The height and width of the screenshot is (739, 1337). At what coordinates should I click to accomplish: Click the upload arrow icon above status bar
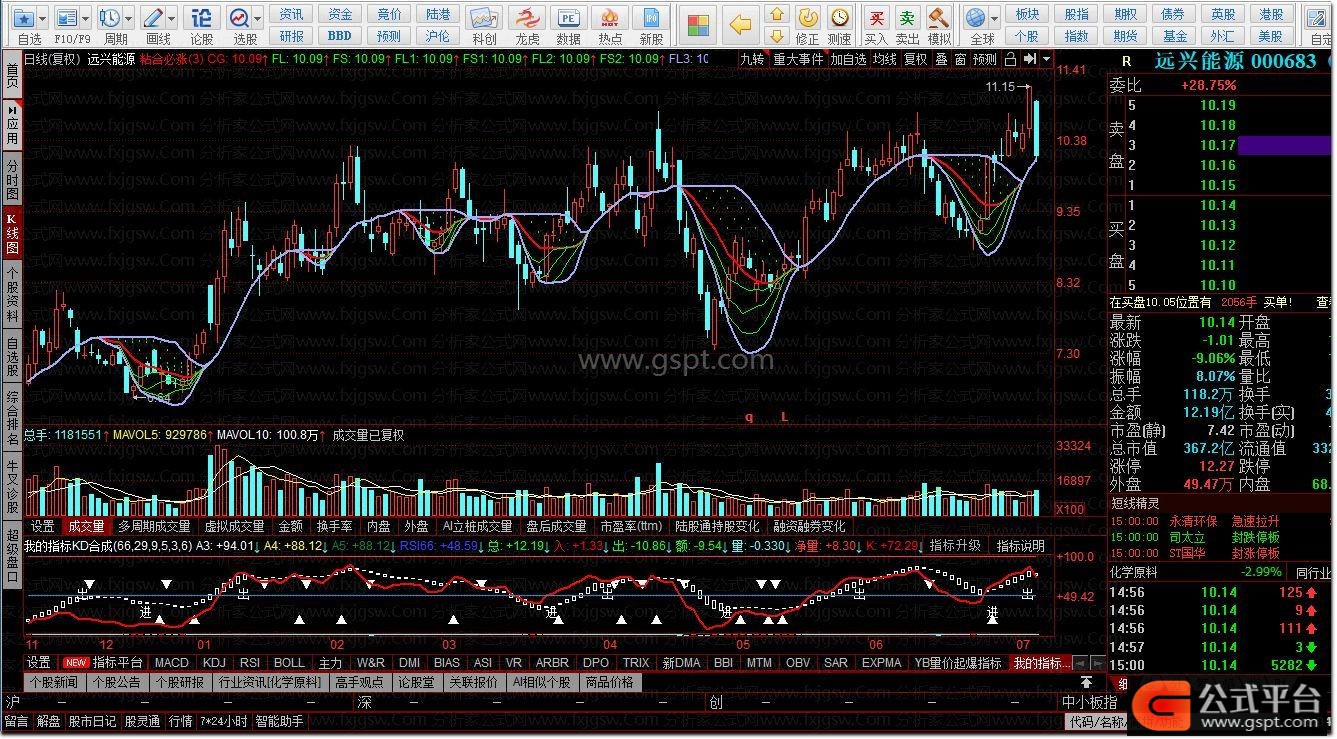pos(1087,682)
